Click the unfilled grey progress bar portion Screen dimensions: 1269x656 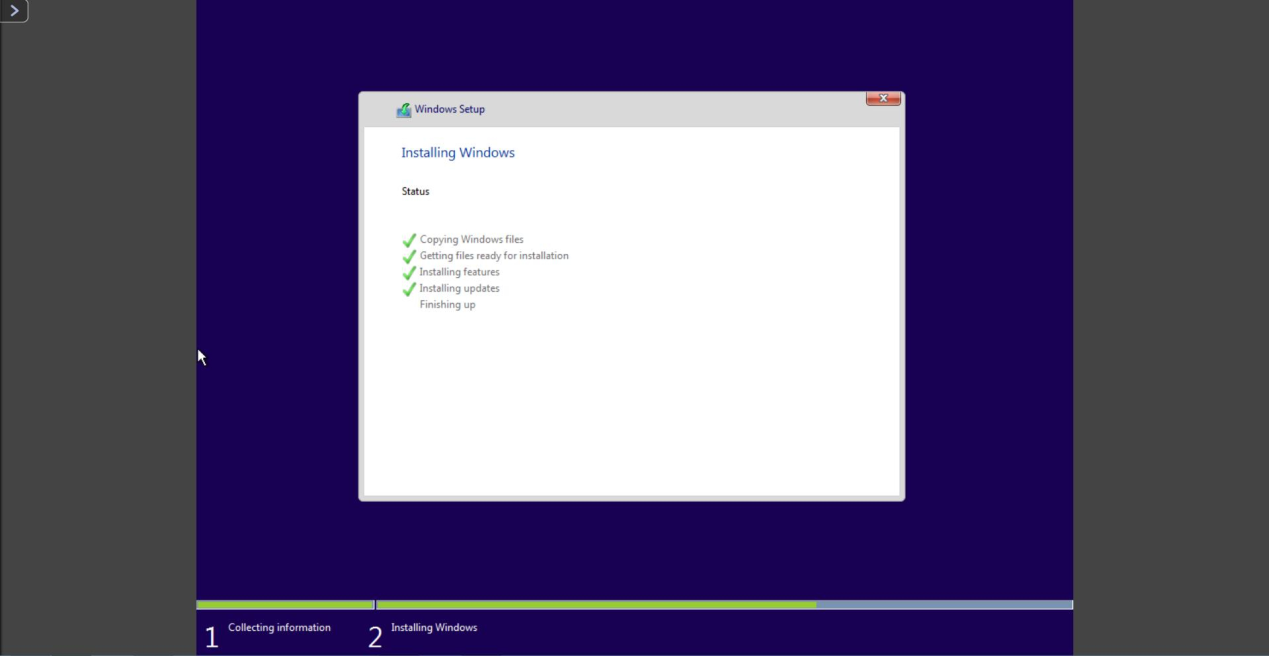tap(943, 605)
